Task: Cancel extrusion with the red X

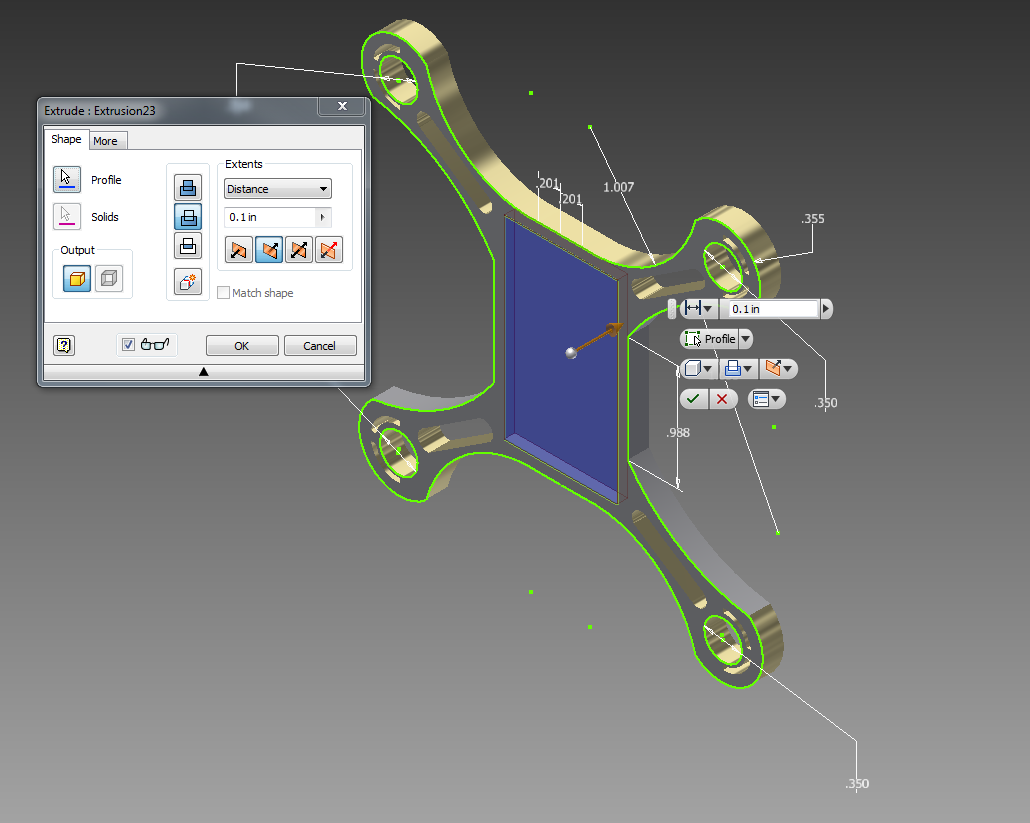Action: coord(723,399)
